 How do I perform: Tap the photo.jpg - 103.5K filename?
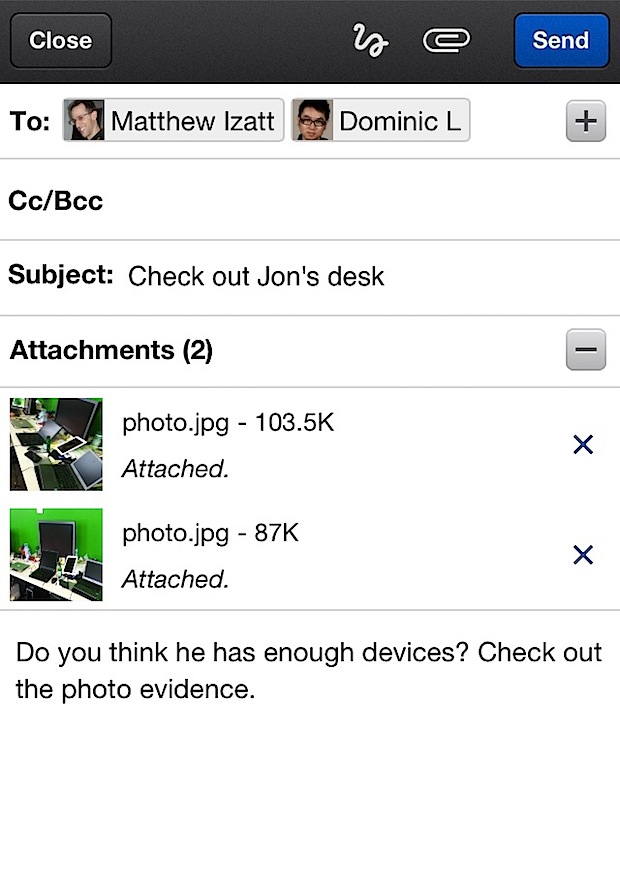[228, 423]
